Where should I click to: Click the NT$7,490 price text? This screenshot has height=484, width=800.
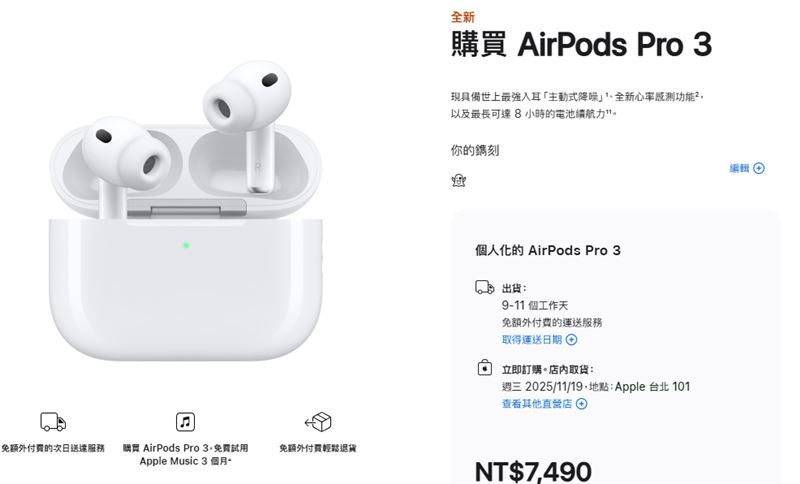[x=533, y=472]
